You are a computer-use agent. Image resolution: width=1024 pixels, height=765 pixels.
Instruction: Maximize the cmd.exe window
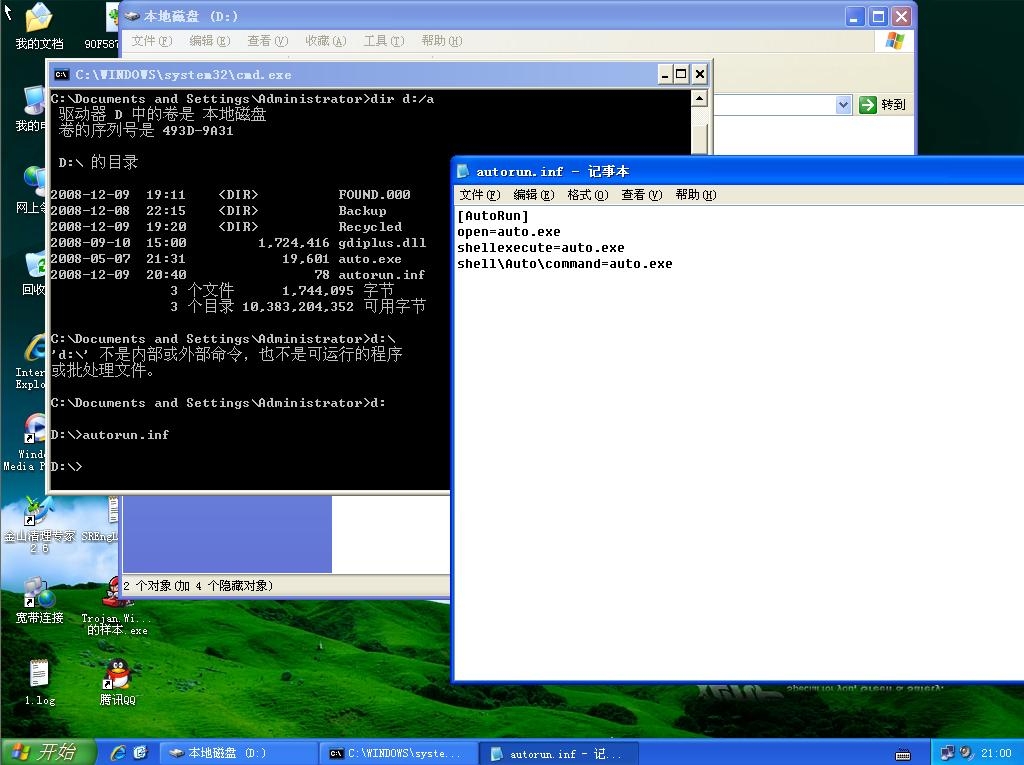(681, 74)
